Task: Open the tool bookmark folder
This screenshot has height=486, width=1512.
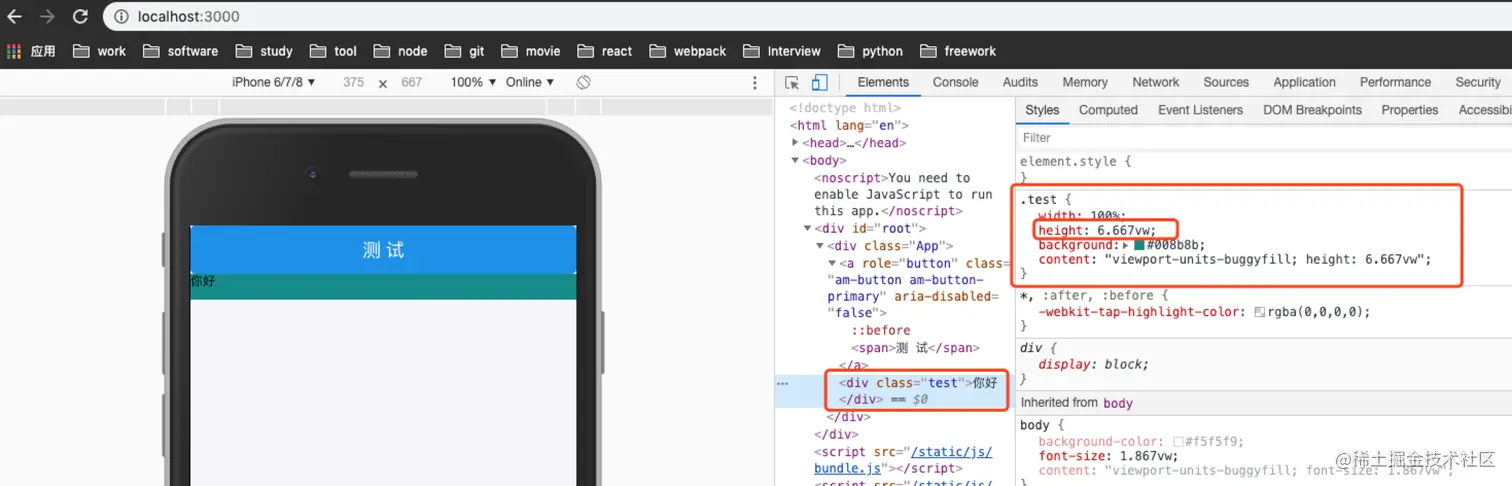Action: pyautogui.click(x=333, y=51)
